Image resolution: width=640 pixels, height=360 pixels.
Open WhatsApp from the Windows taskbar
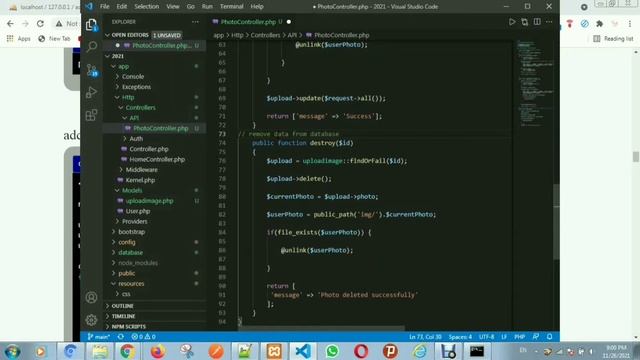point(332,351)
